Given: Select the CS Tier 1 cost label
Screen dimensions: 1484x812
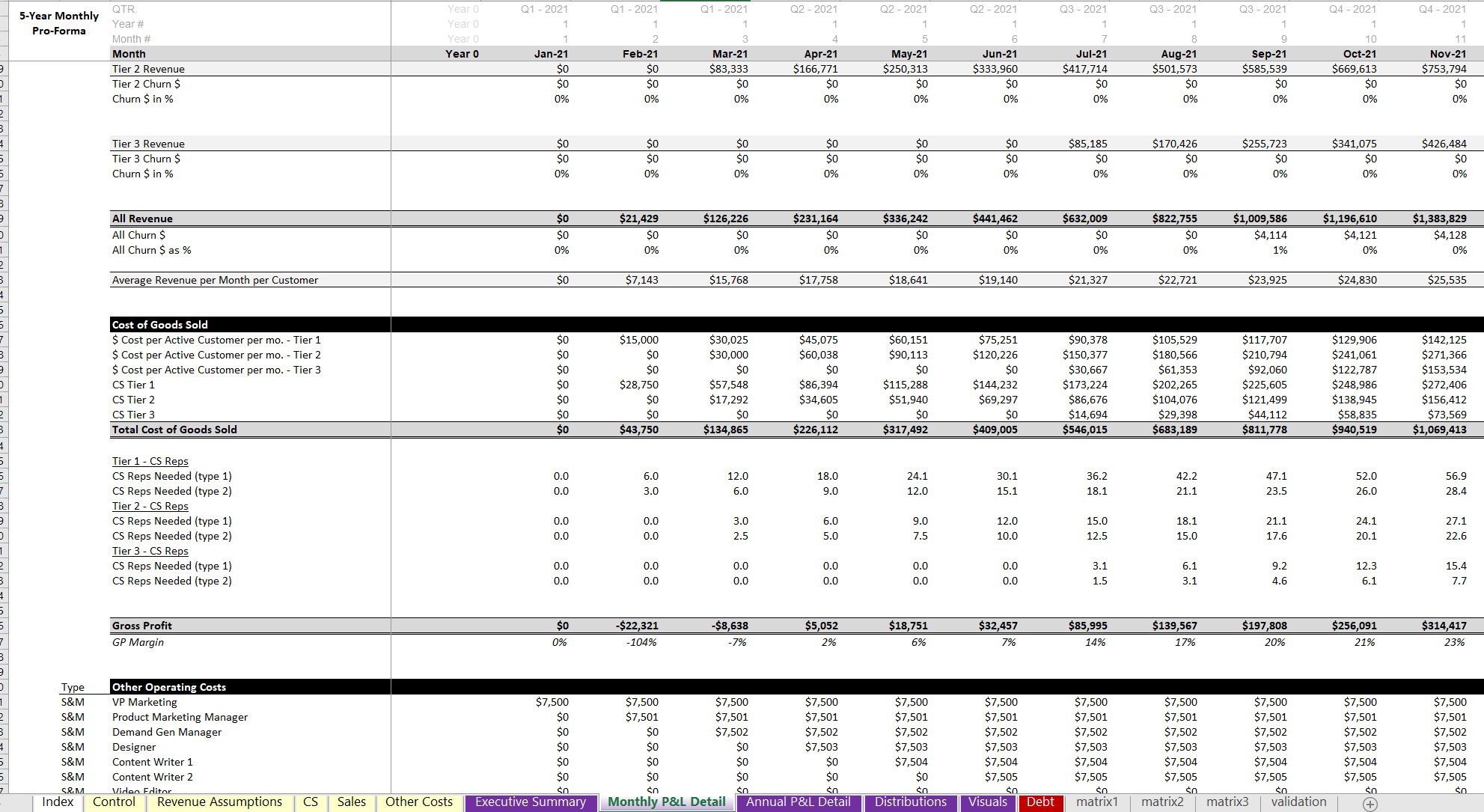Looking at the screenshot, I should point(133,385).
